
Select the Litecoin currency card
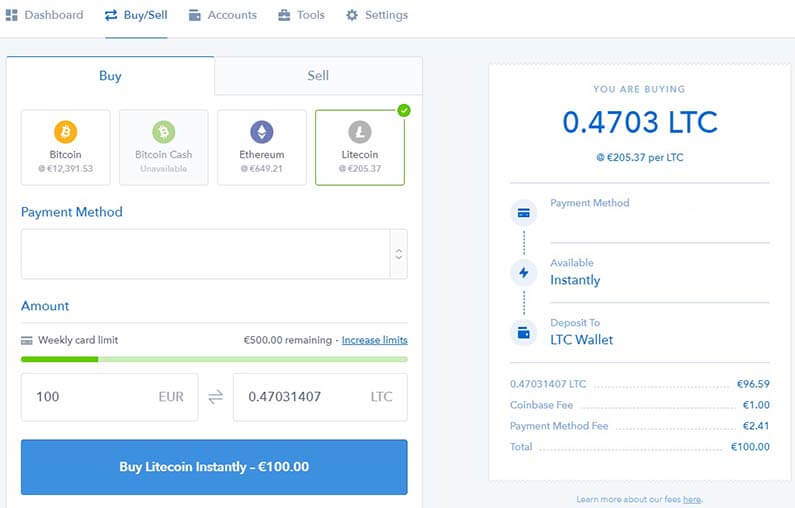pos(360,148)
